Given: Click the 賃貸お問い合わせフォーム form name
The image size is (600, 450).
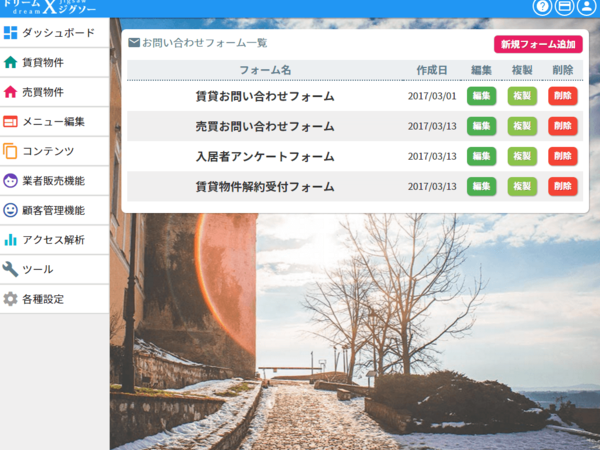Looking at the screenshot, I should pyautogui.click(x=265, y=97).
